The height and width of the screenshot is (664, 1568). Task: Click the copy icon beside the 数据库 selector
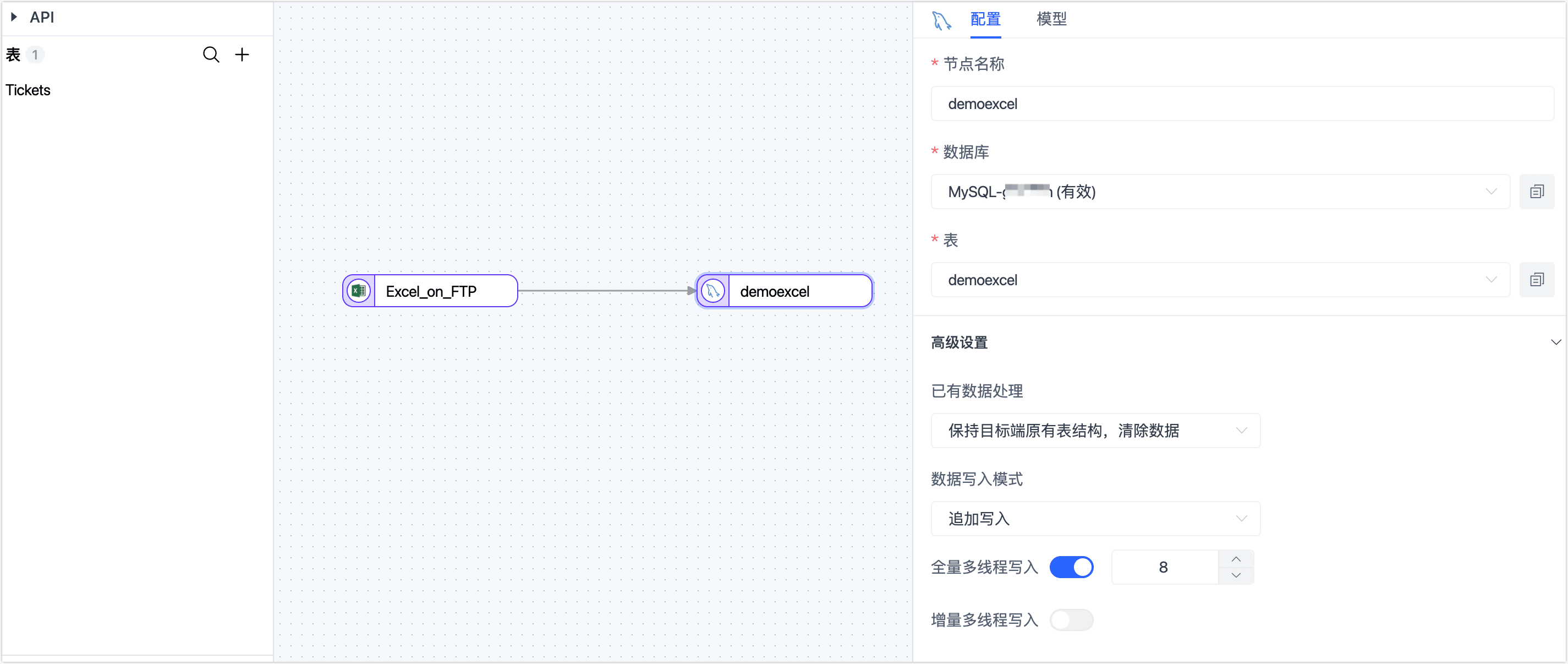1538,191
